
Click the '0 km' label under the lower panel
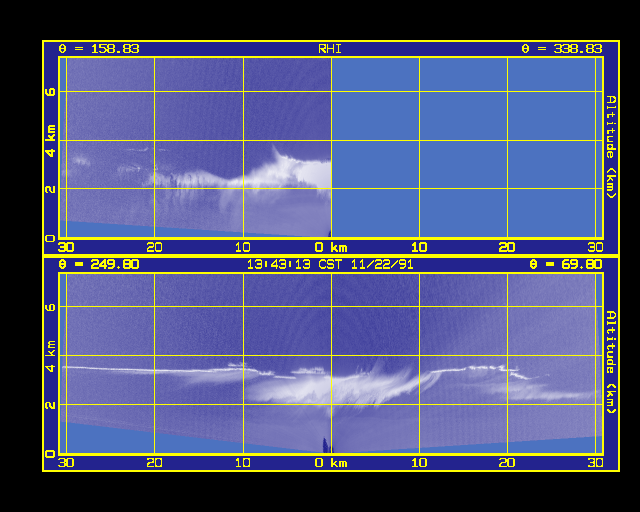coord(331,463)
